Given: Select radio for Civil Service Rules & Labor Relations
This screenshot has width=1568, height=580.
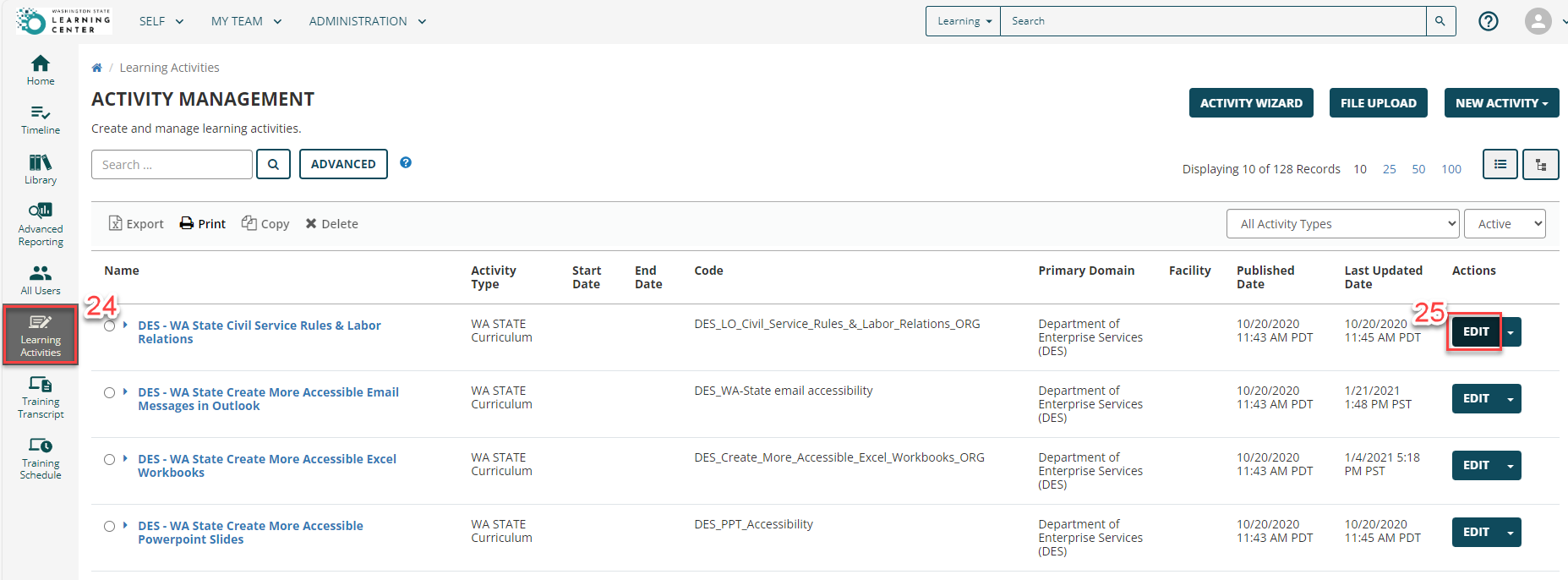Looking at the screenshot, I should coord(110,326).
